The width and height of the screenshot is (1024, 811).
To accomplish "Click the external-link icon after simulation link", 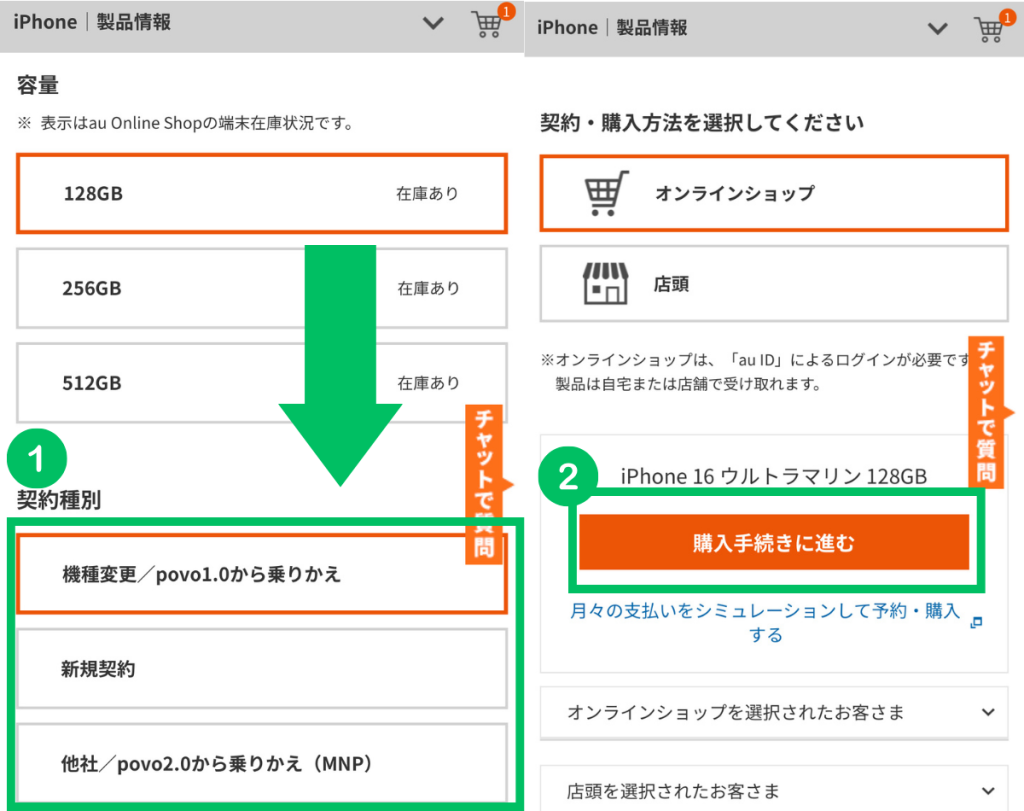I will (x=976, y=622).
